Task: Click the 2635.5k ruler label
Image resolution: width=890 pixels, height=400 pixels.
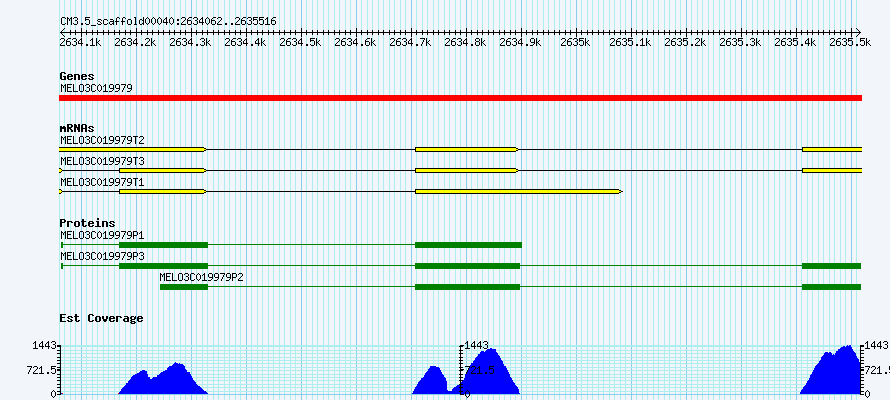Action: (x=850, y=42)
